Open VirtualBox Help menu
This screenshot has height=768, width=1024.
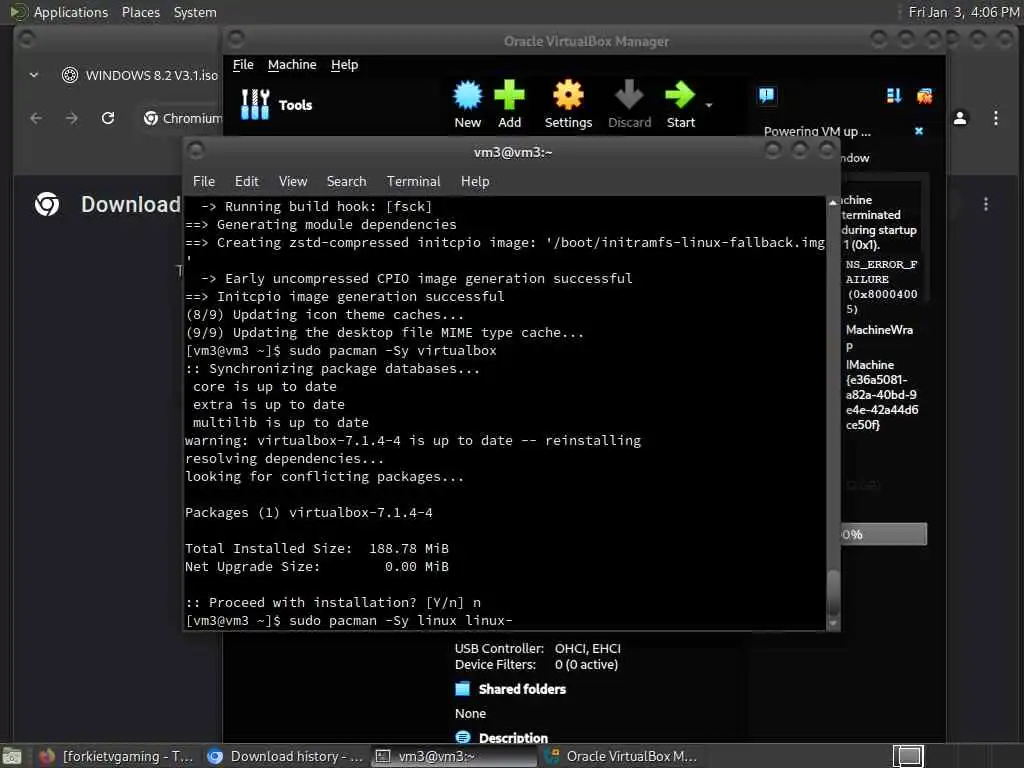tap(344, 65)
